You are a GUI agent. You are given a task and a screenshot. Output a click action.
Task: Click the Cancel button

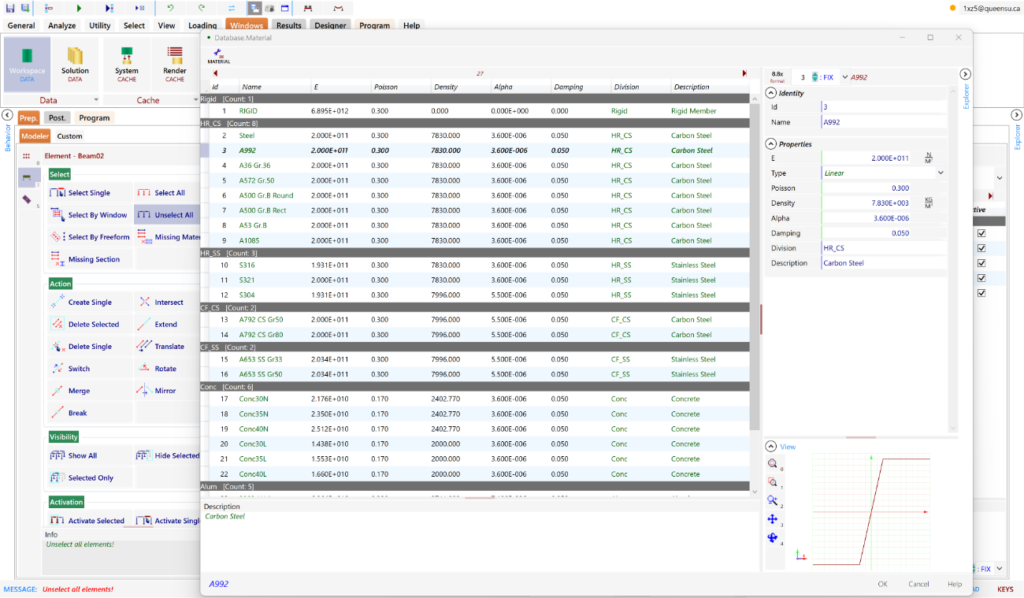918,584
